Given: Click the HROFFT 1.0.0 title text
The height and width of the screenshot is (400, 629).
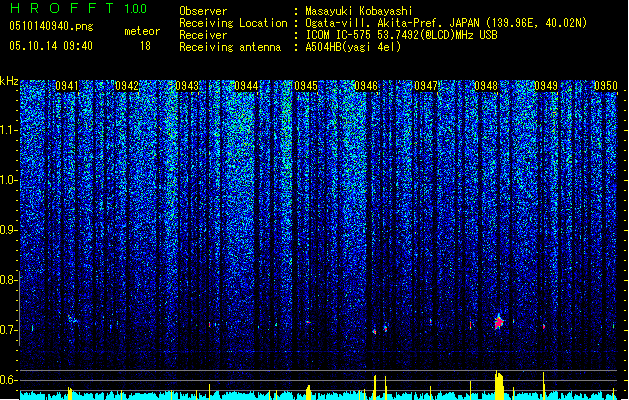Looking at the screenshot, I should coord(78,8).
